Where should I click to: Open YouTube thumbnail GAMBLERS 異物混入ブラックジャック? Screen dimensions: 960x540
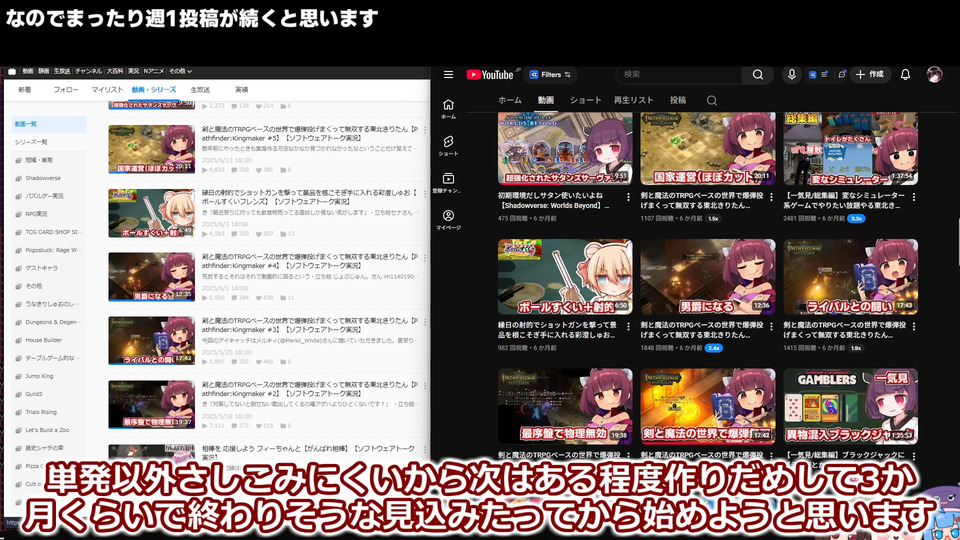point(850,407)
